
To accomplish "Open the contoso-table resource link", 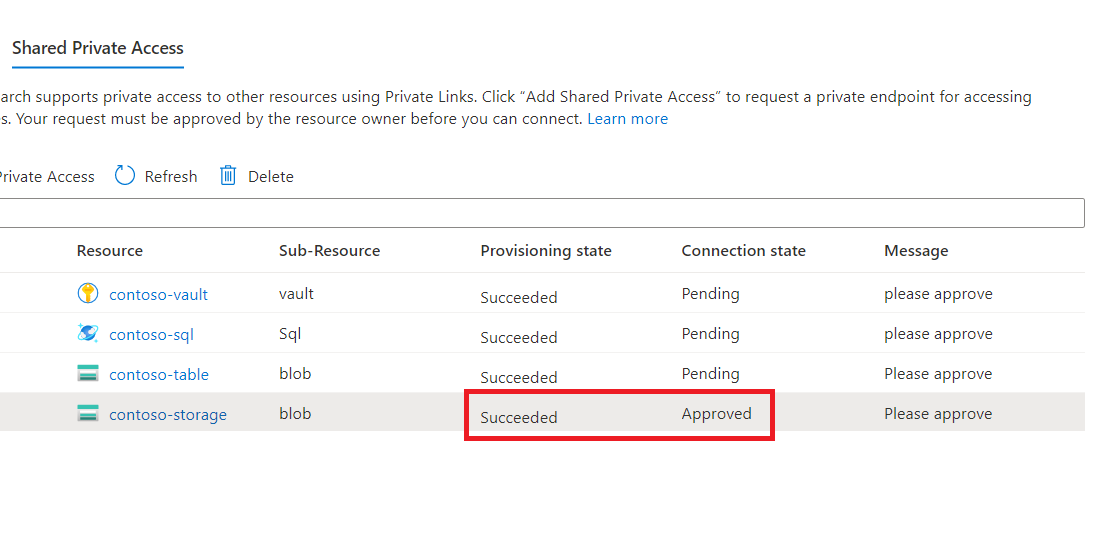I will (x=159, y=375).
